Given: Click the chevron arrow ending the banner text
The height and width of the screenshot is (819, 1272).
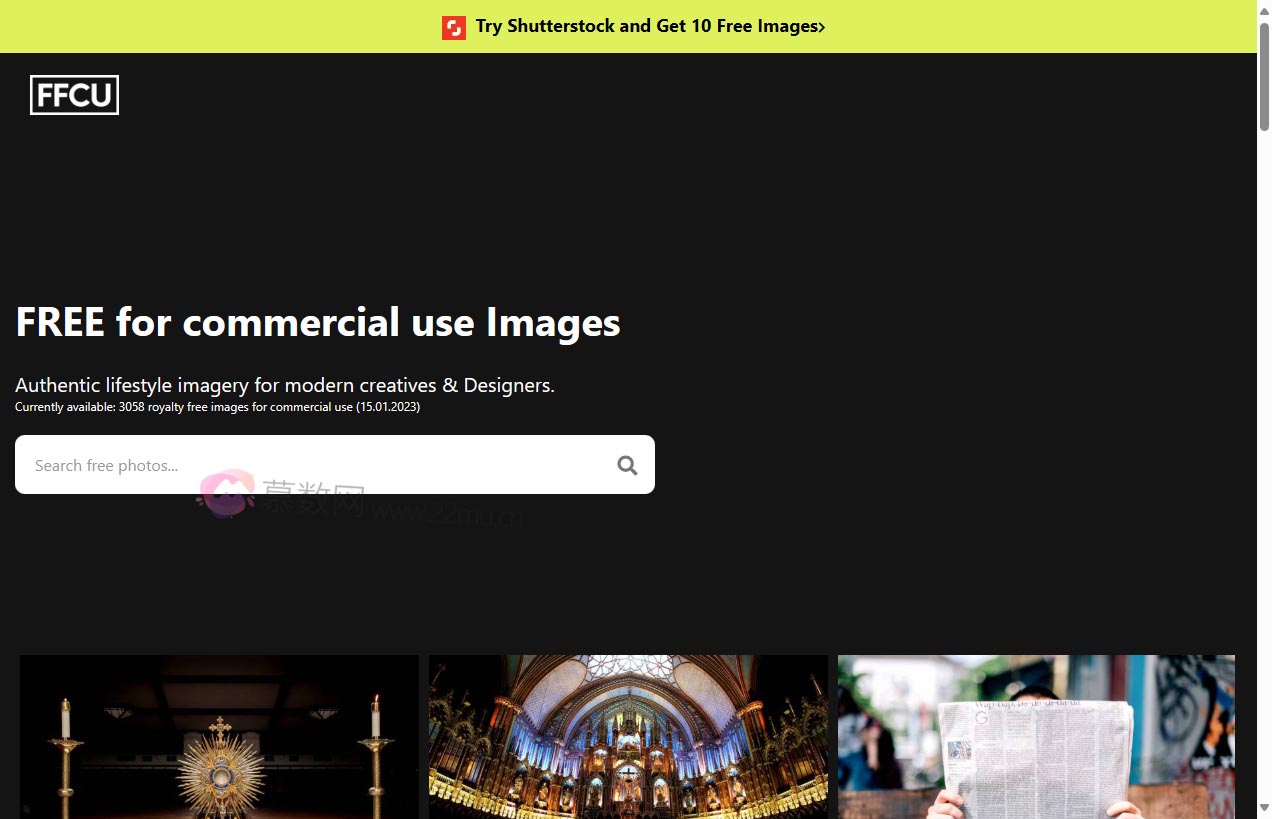Looking at the screenshot, I should pos(822,27).
